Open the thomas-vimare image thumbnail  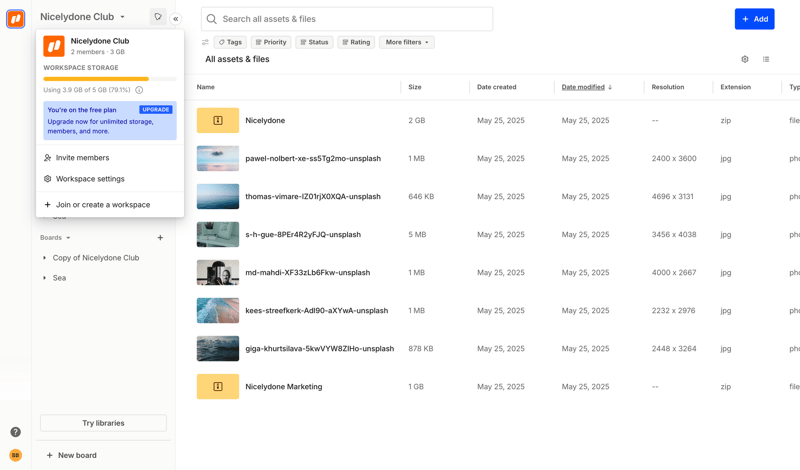(x=218, y=196)
